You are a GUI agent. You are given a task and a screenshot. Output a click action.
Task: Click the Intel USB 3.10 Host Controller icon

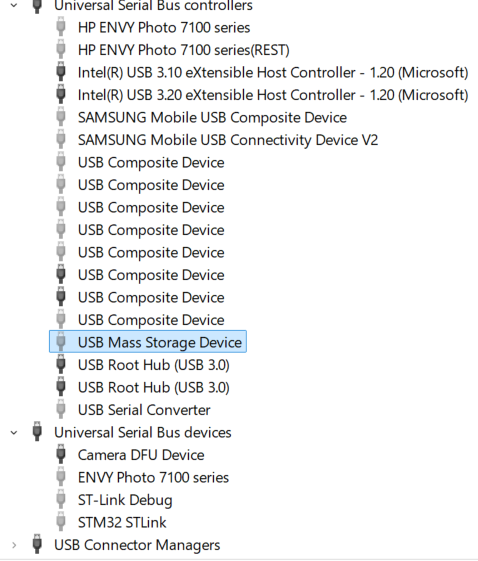[61, 72]
